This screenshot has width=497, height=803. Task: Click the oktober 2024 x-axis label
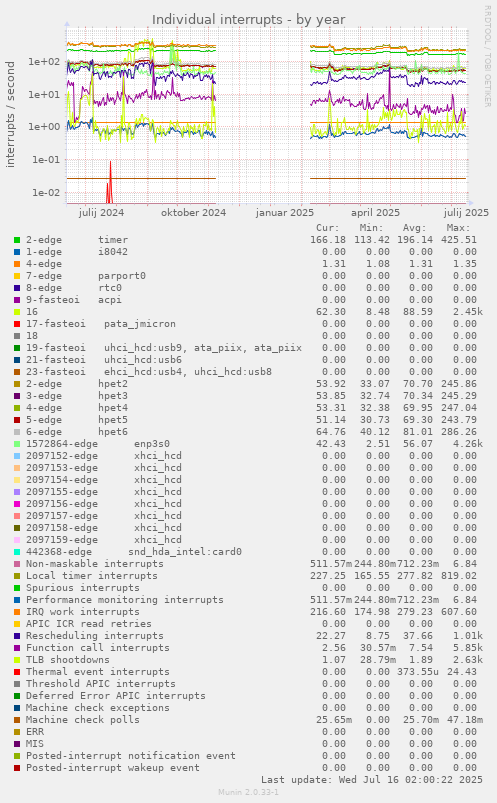193,213
